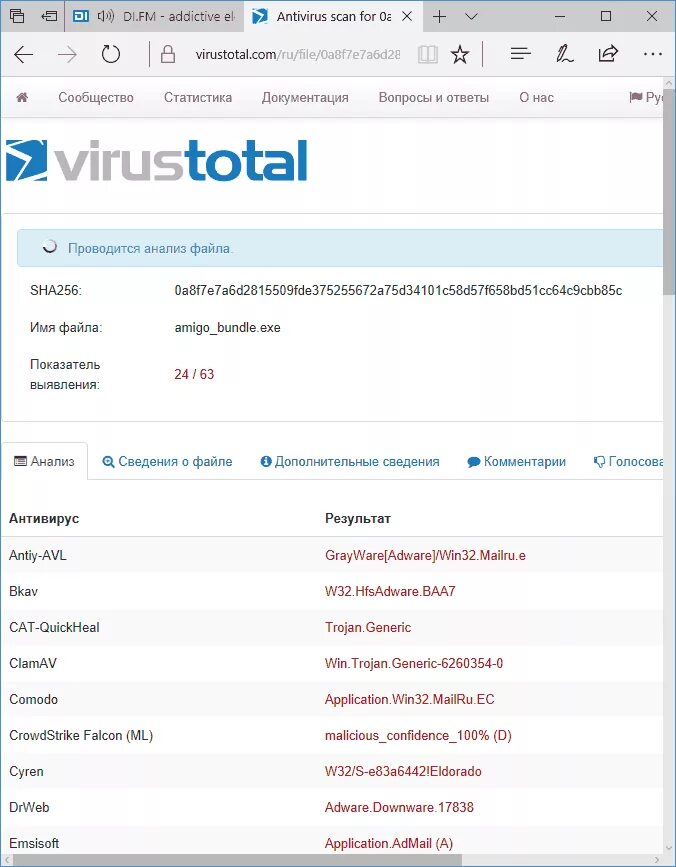Go back to previous page

[x=23, y=54]
